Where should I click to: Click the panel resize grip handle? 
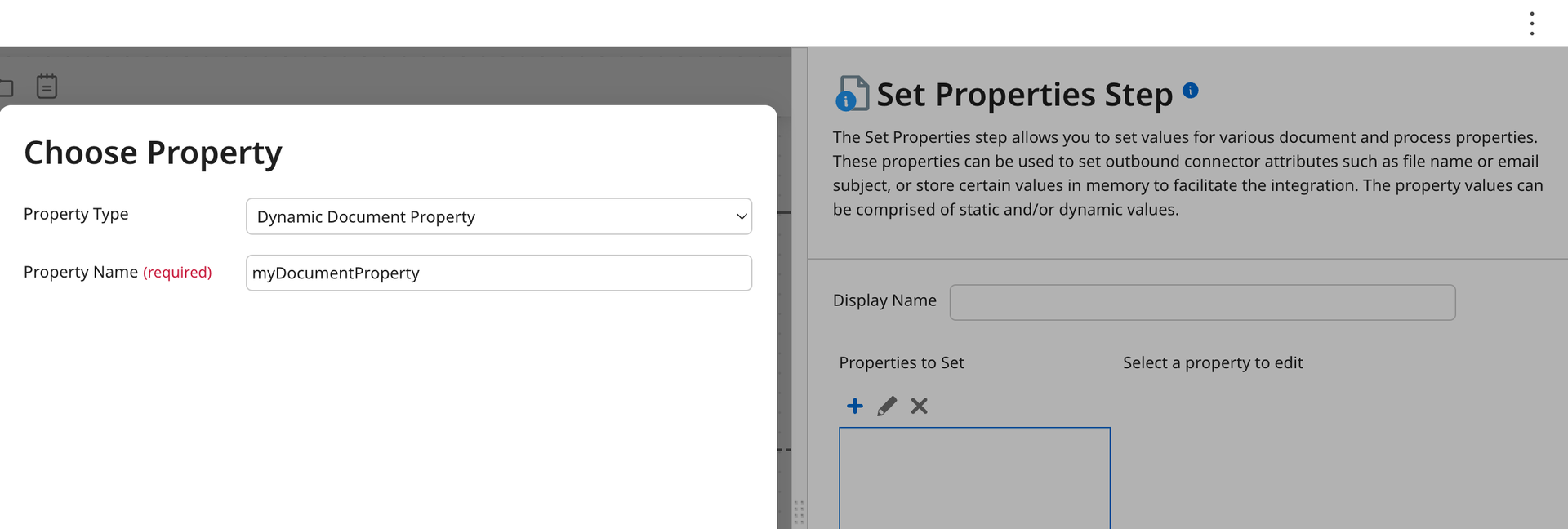pyautogui.click(x=799, y=513)
